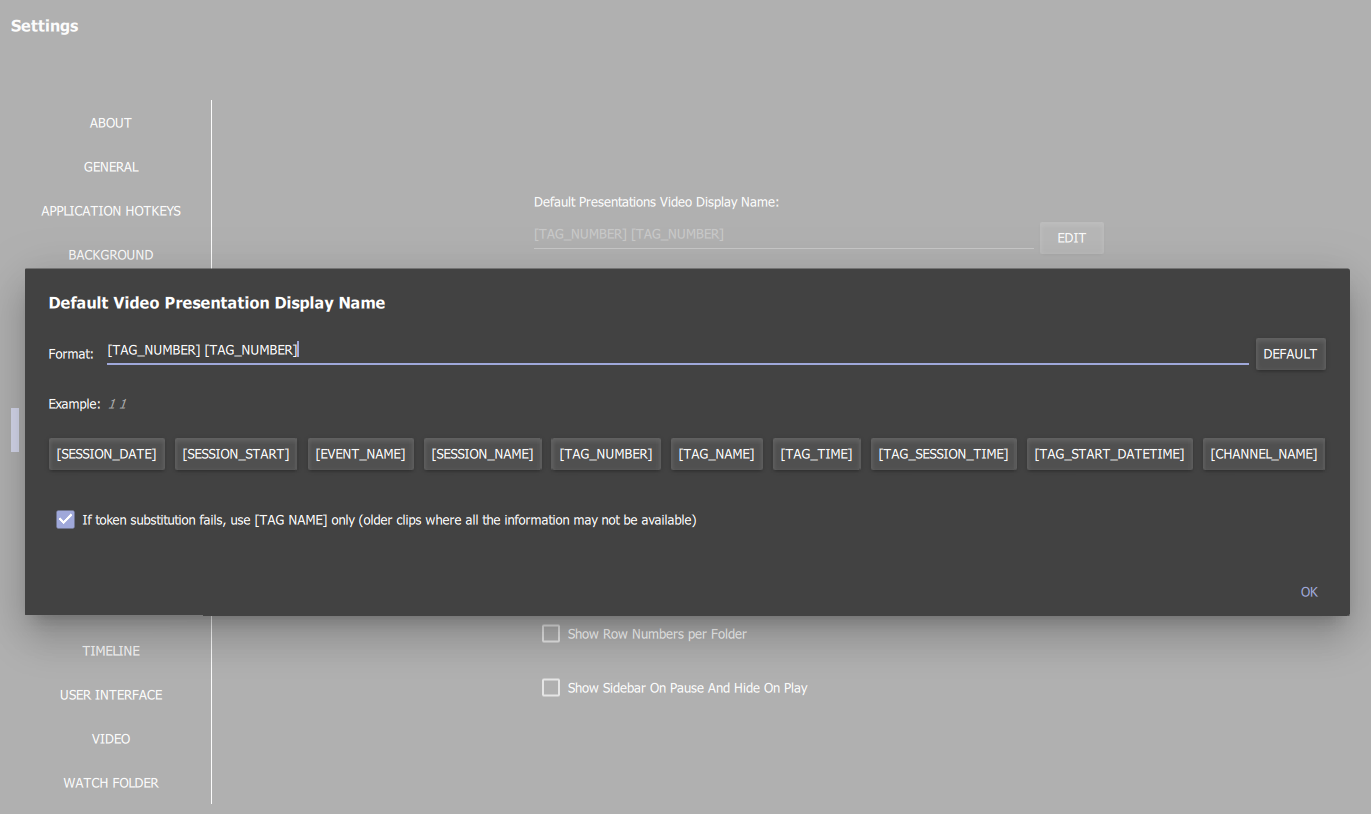Click the EDIT button for display name
The image size is (1371, 814).
(1071, 237)
